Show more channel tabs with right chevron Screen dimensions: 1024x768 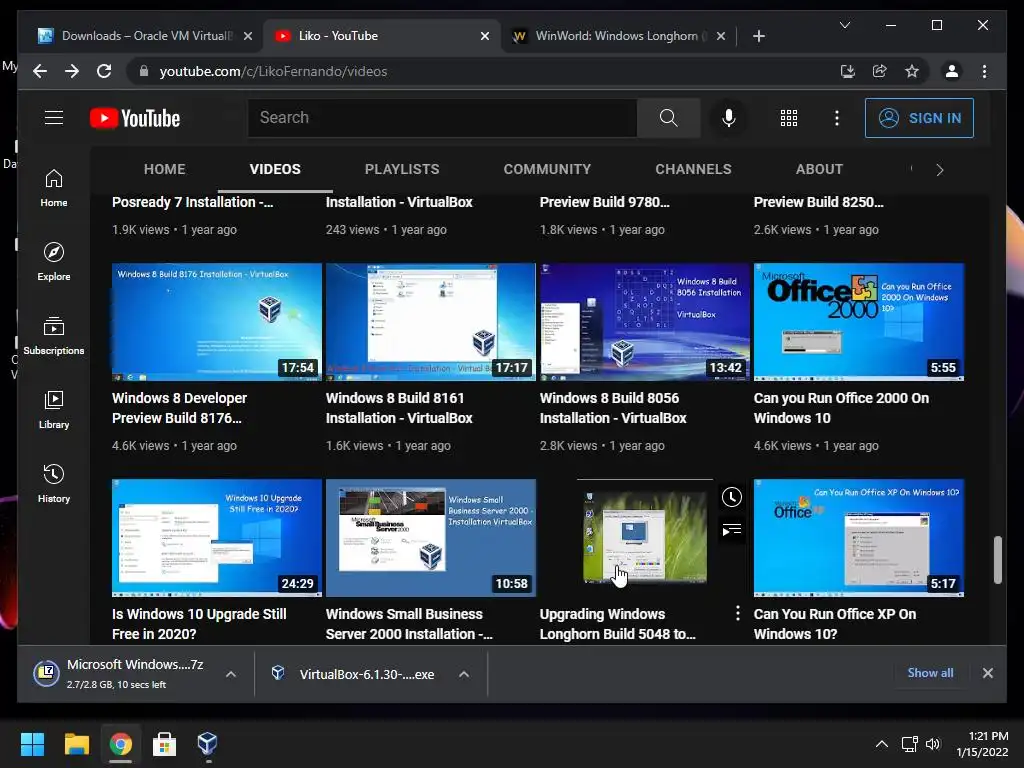point(939,170)
